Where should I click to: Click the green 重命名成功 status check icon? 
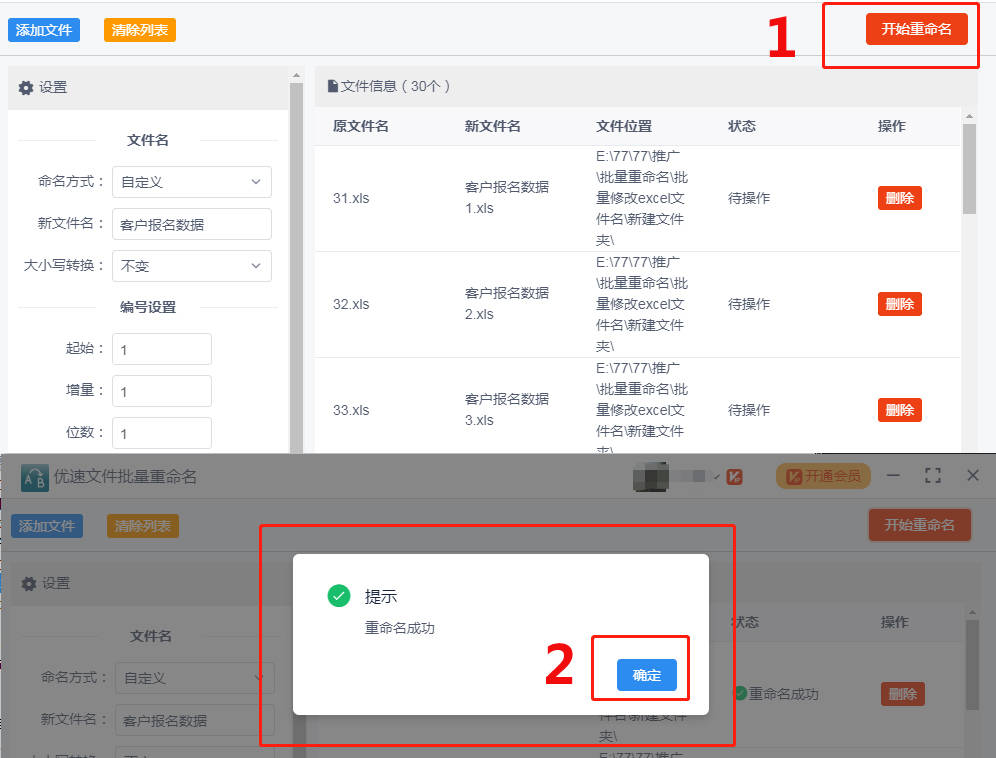(740, 693)
